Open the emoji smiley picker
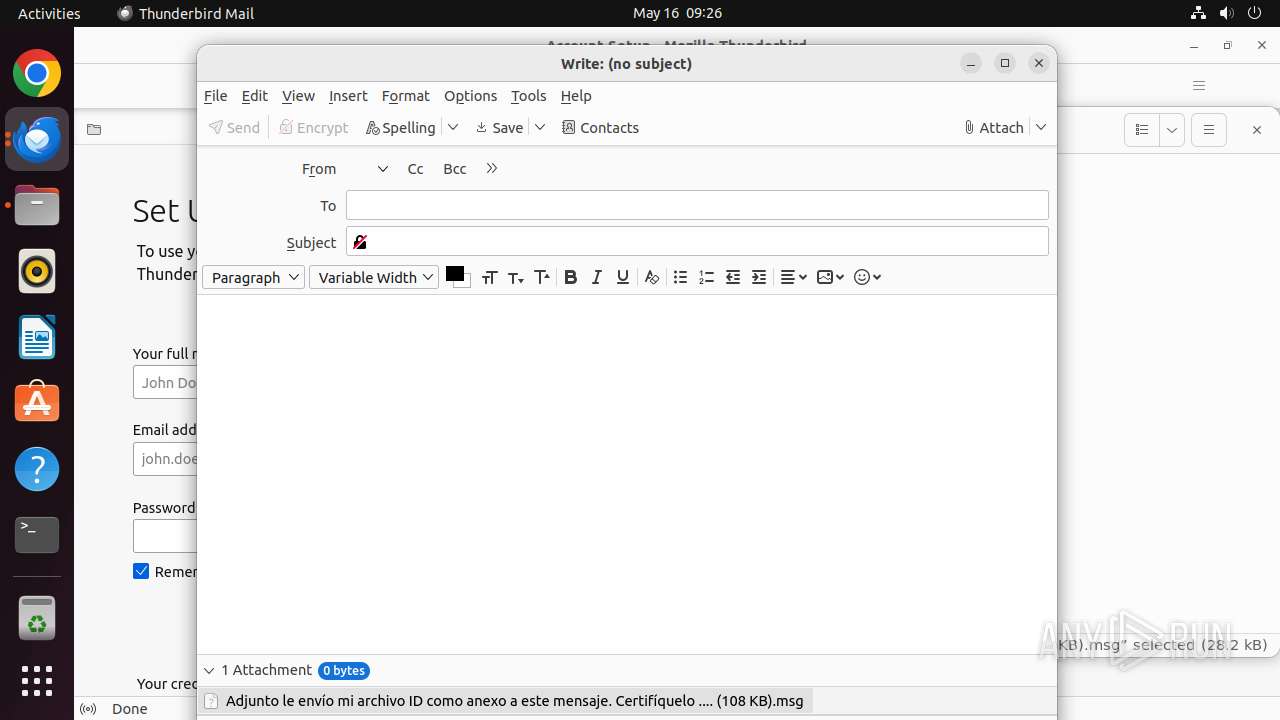This screenshot has height=720, width=1280. coord(867,277)
